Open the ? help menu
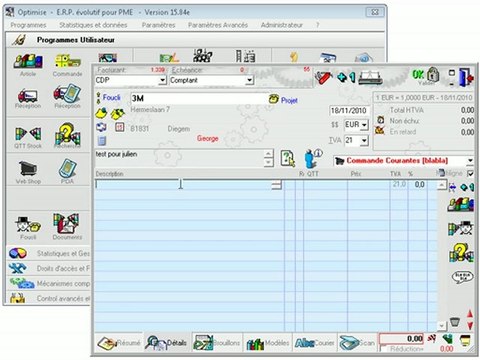The width and height of the screenshot is (480, 360). pos(318,25)
